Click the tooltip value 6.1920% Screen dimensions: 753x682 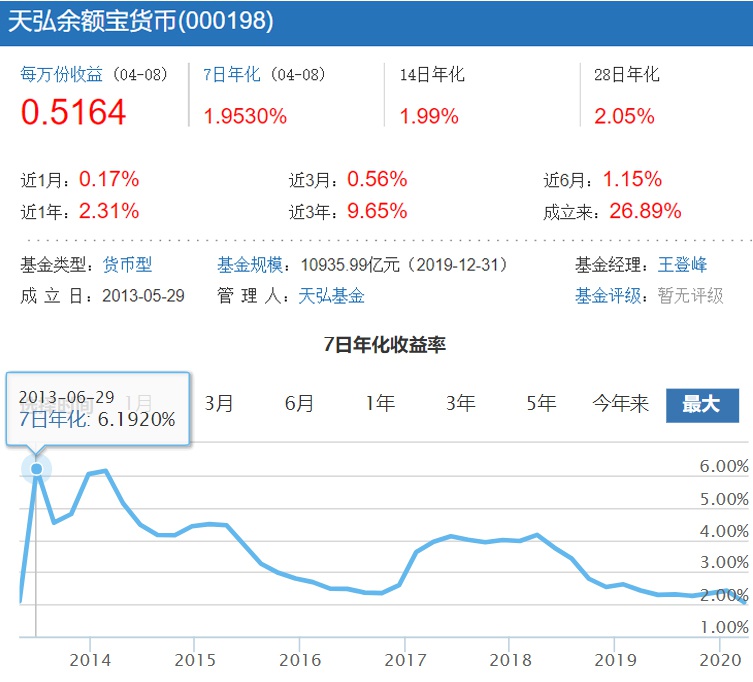[x=137, y=420]
